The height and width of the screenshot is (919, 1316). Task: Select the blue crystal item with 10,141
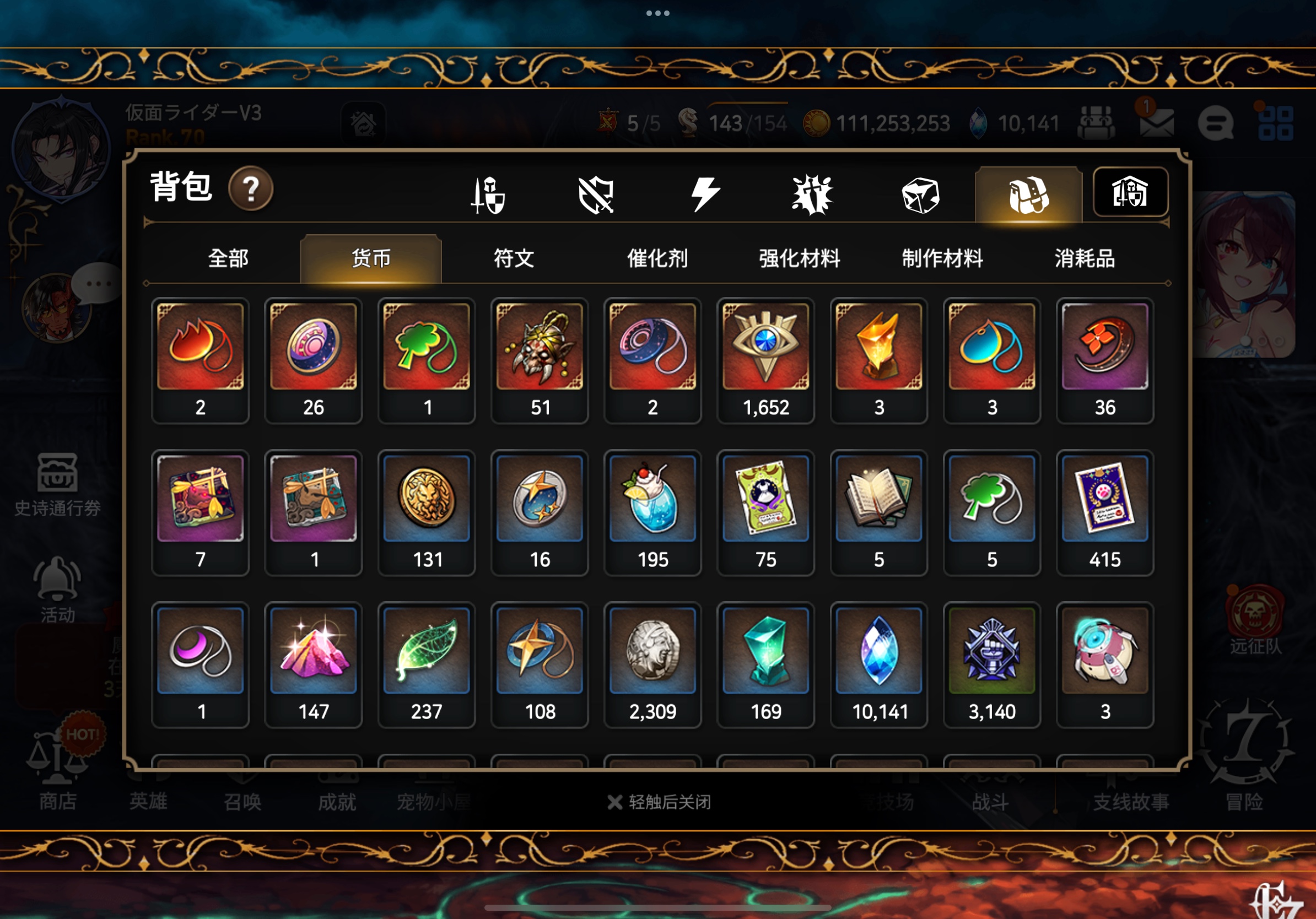click(878, 665)
